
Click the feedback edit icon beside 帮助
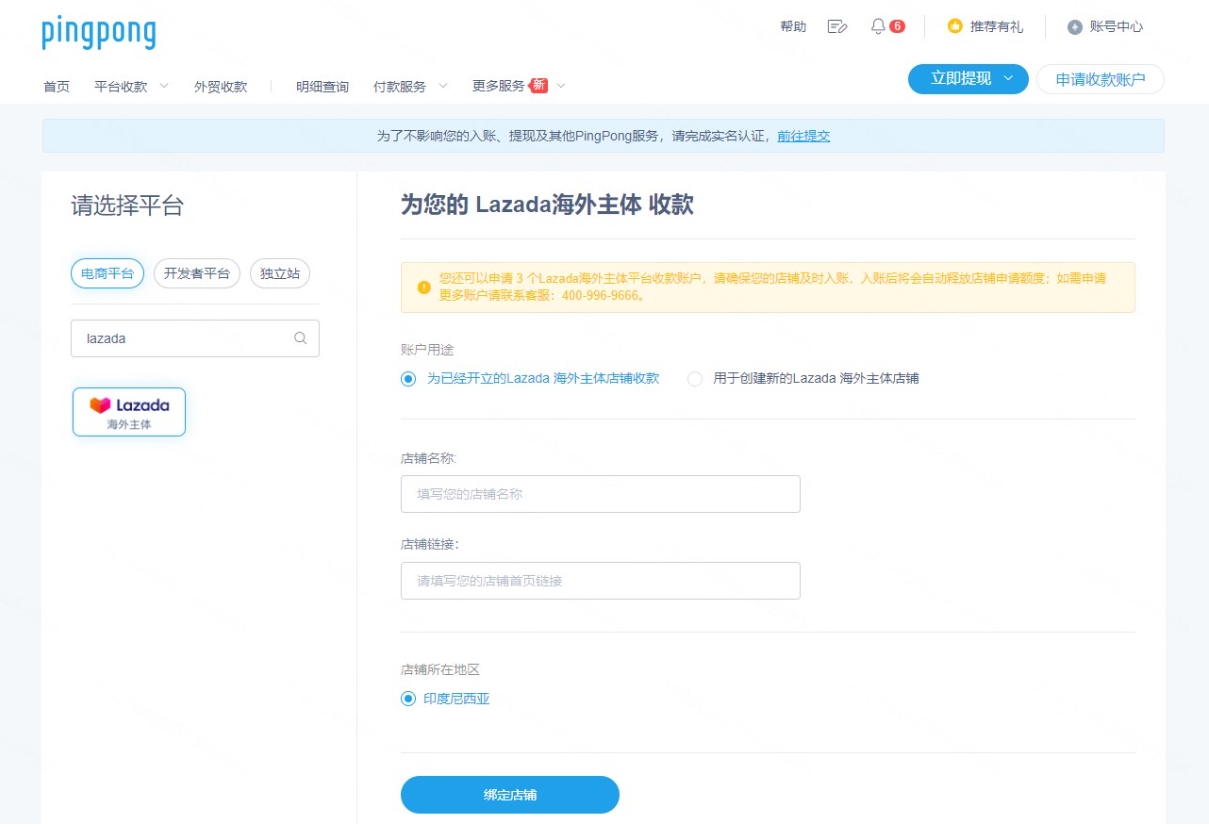838,27
